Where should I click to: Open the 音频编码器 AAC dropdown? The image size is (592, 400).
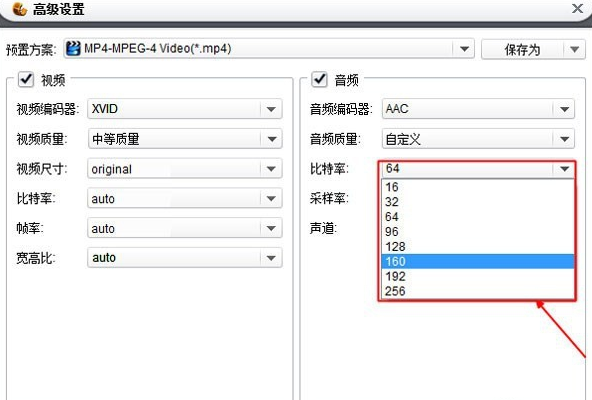click(564, 109)
